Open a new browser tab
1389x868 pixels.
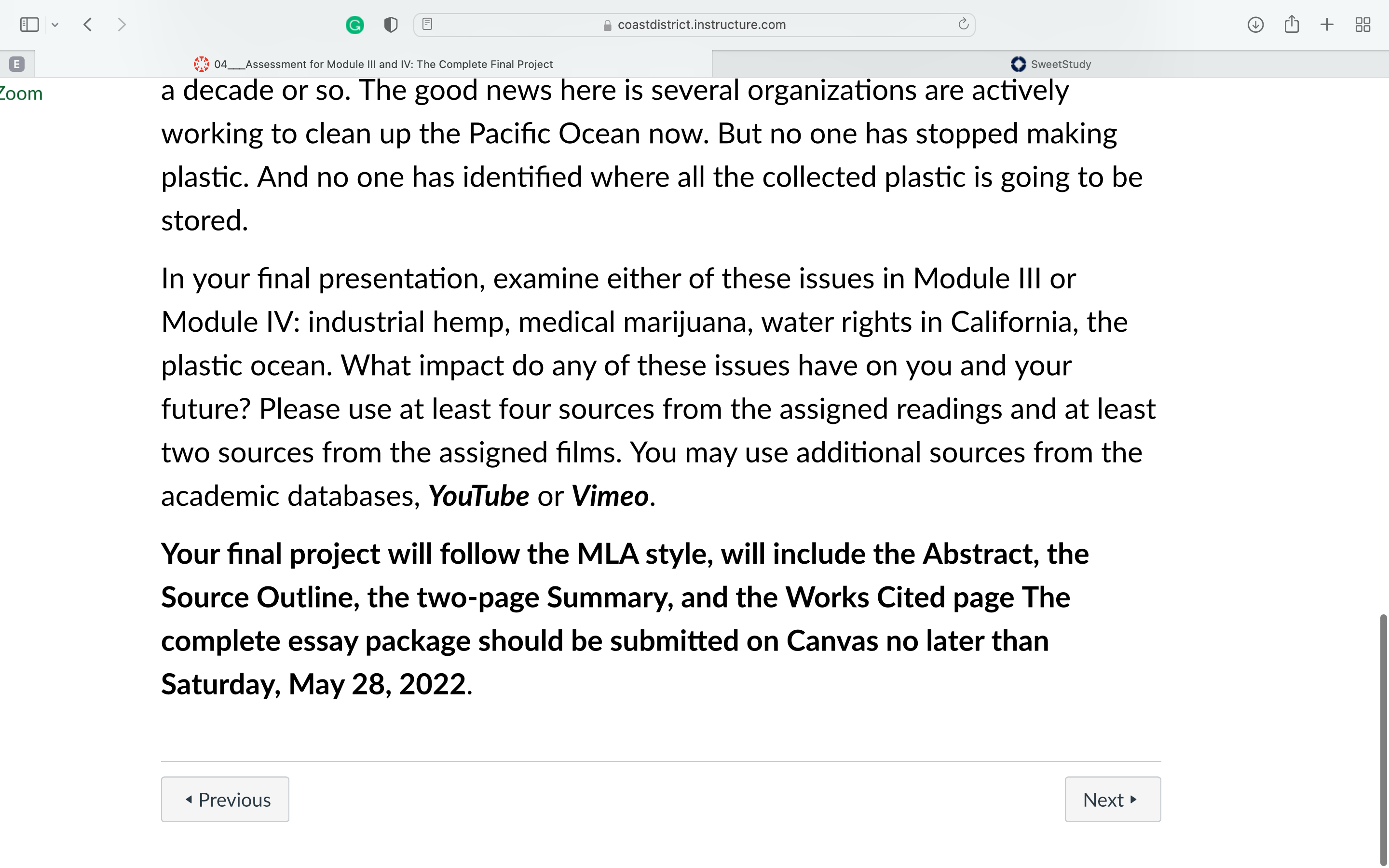[1327, 25]
